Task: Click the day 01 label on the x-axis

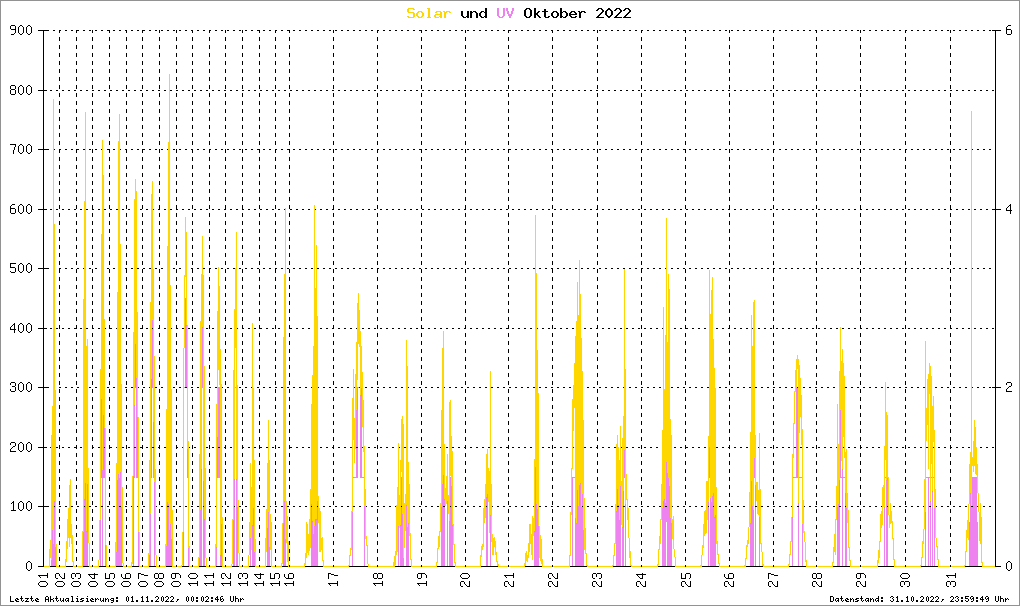Action: pos(44,580)
